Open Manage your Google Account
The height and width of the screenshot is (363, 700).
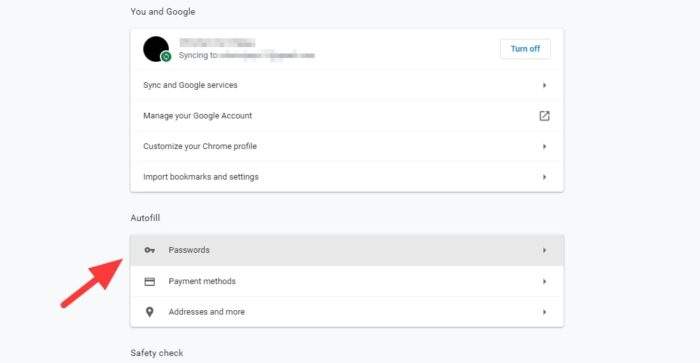click(x=347, y=116)
